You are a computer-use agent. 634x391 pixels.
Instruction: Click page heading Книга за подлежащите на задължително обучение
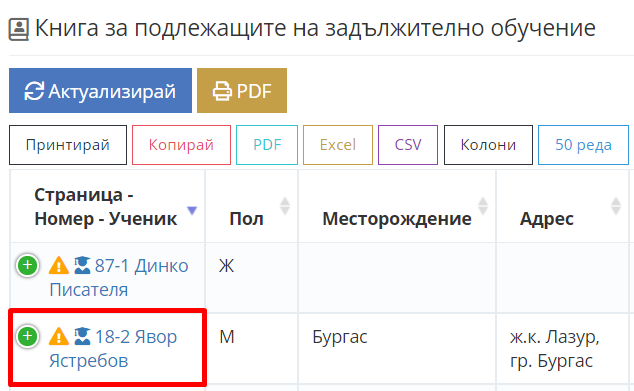coord(315,28)
